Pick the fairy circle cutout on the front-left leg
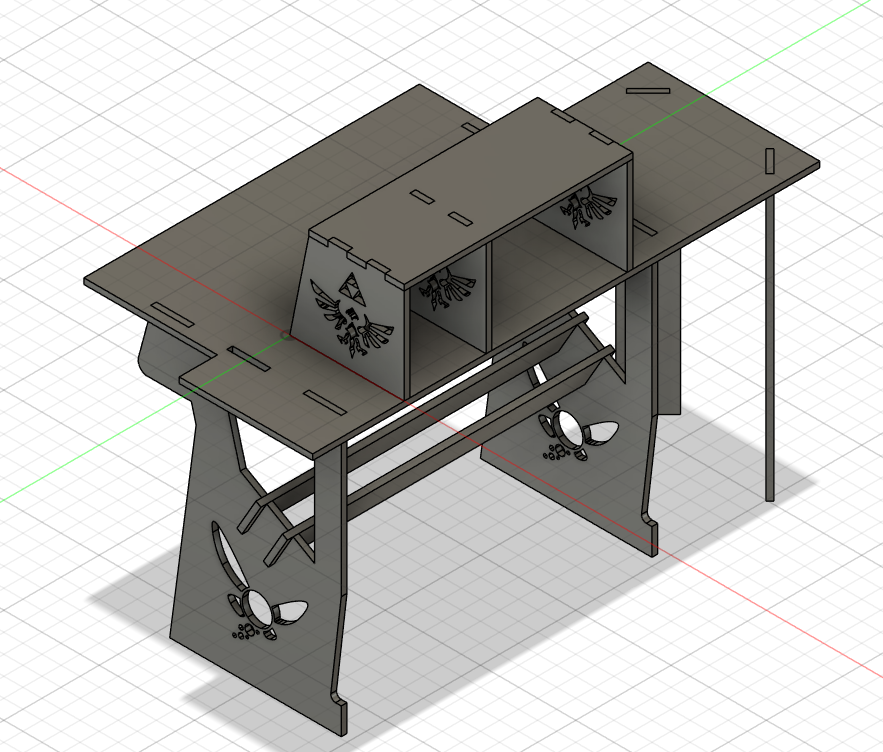This screenshot has height=752, width=883. (x=259, y=607)
